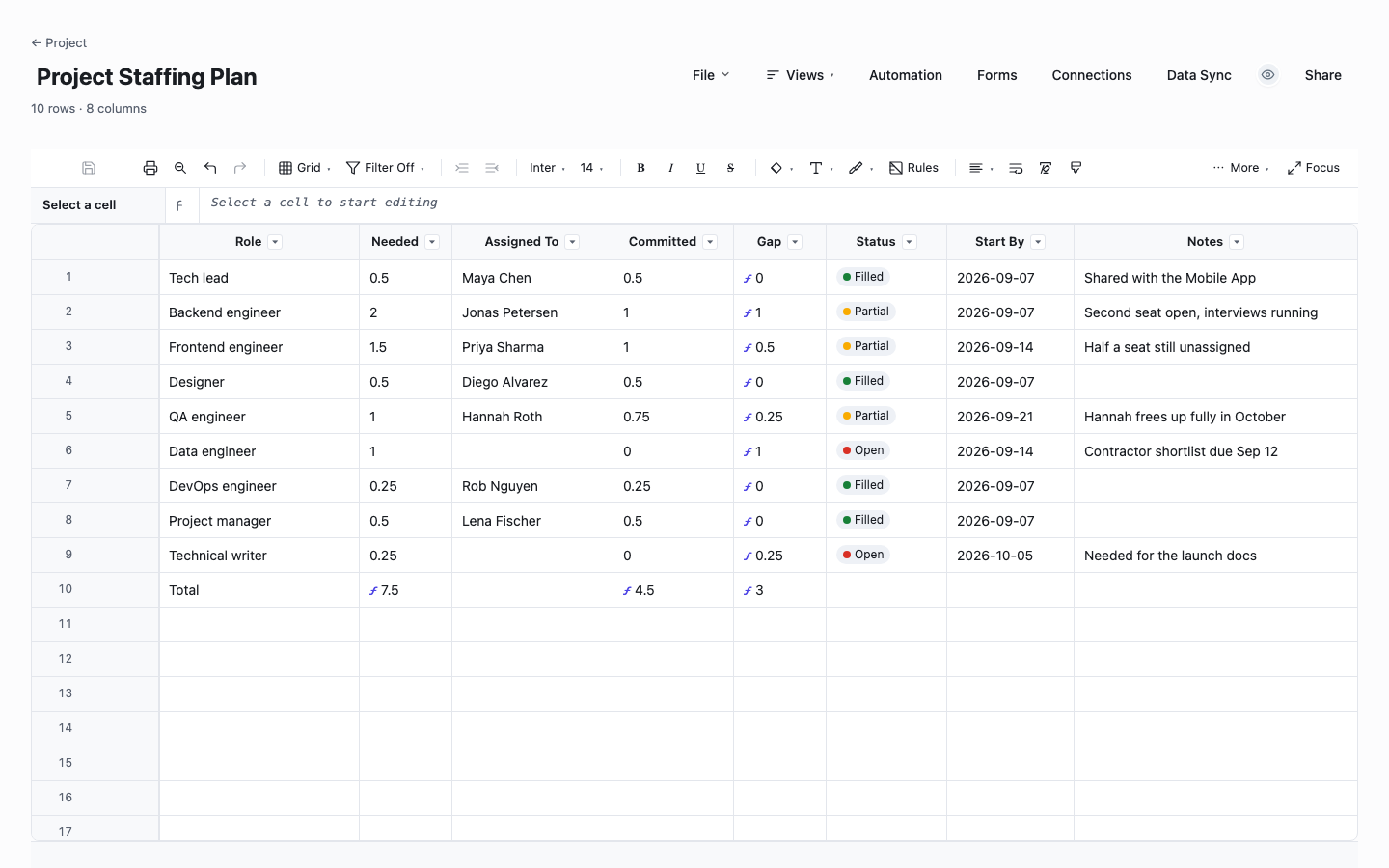The height and width of the screenshot is (868, 1389).
Task: Enter Focus mode
Action: tap(1314, 168)
